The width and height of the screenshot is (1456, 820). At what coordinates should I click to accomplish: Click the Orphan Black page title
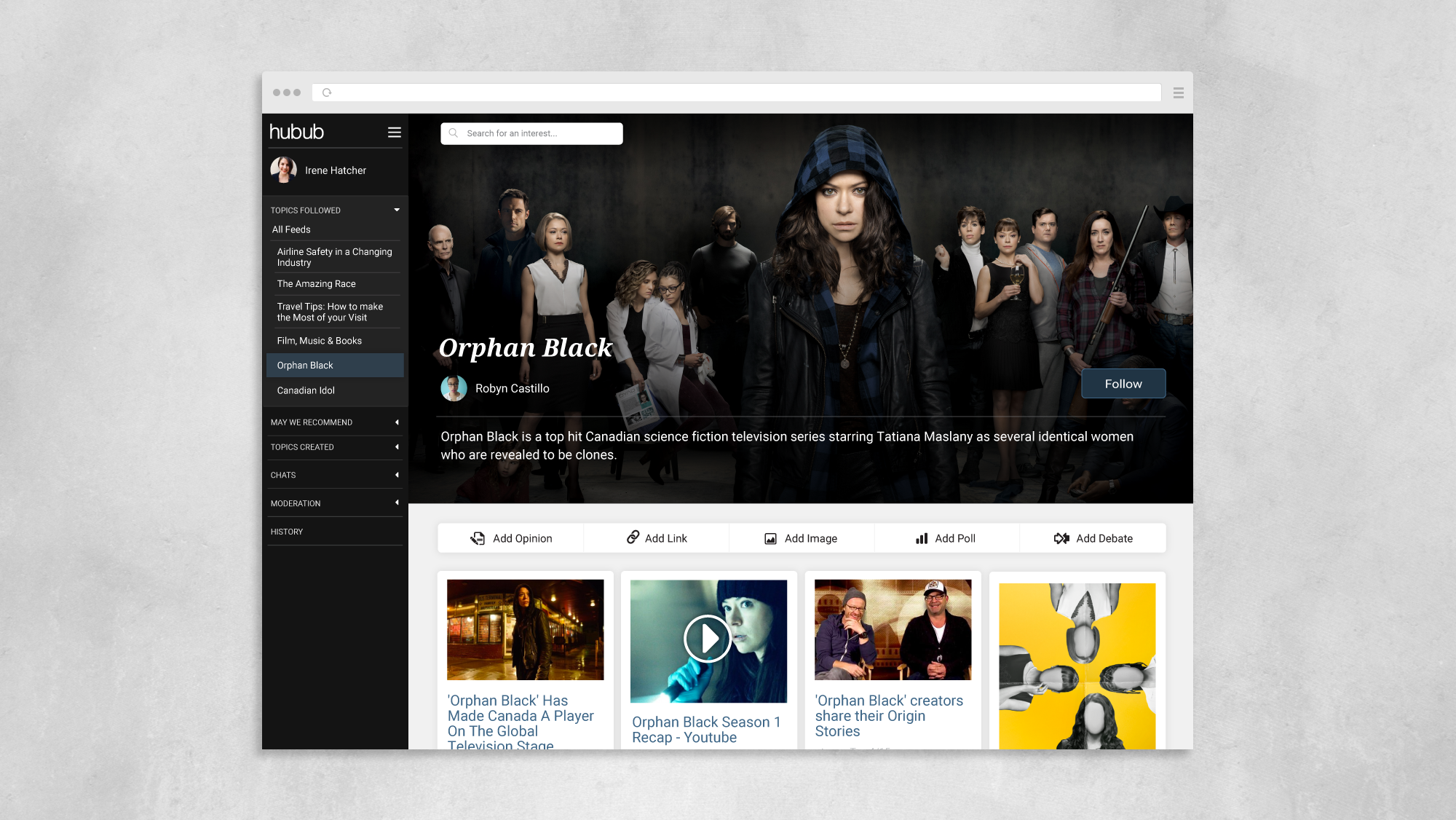[x=525, y=348]
